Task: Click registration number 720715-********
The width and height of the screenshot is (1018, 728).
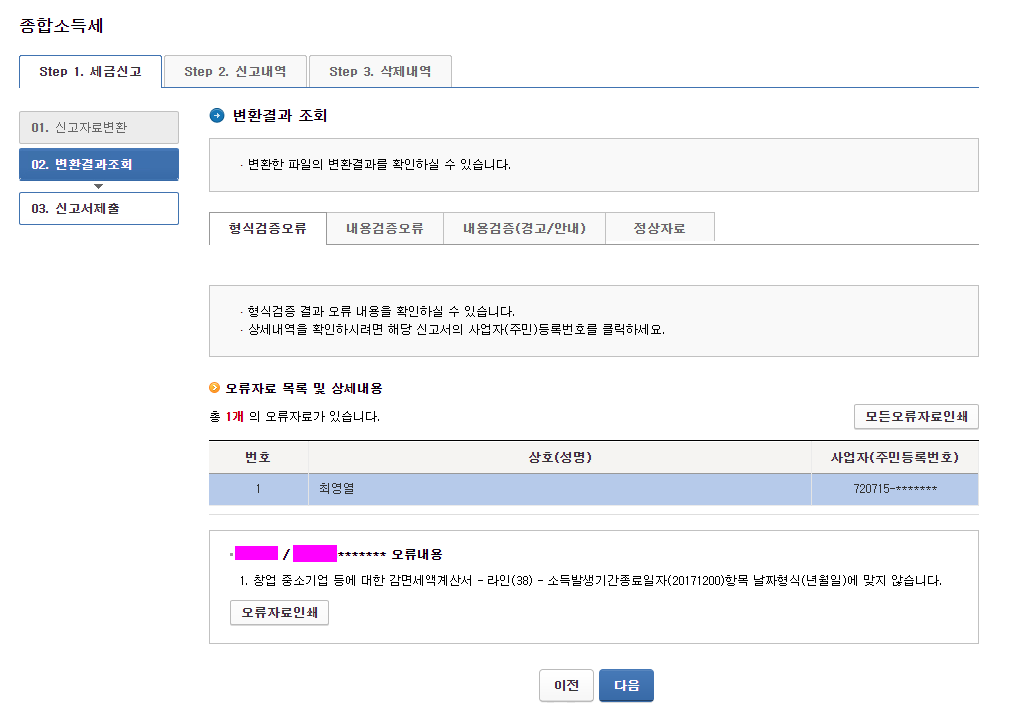Action: click(x=893, y=489)
